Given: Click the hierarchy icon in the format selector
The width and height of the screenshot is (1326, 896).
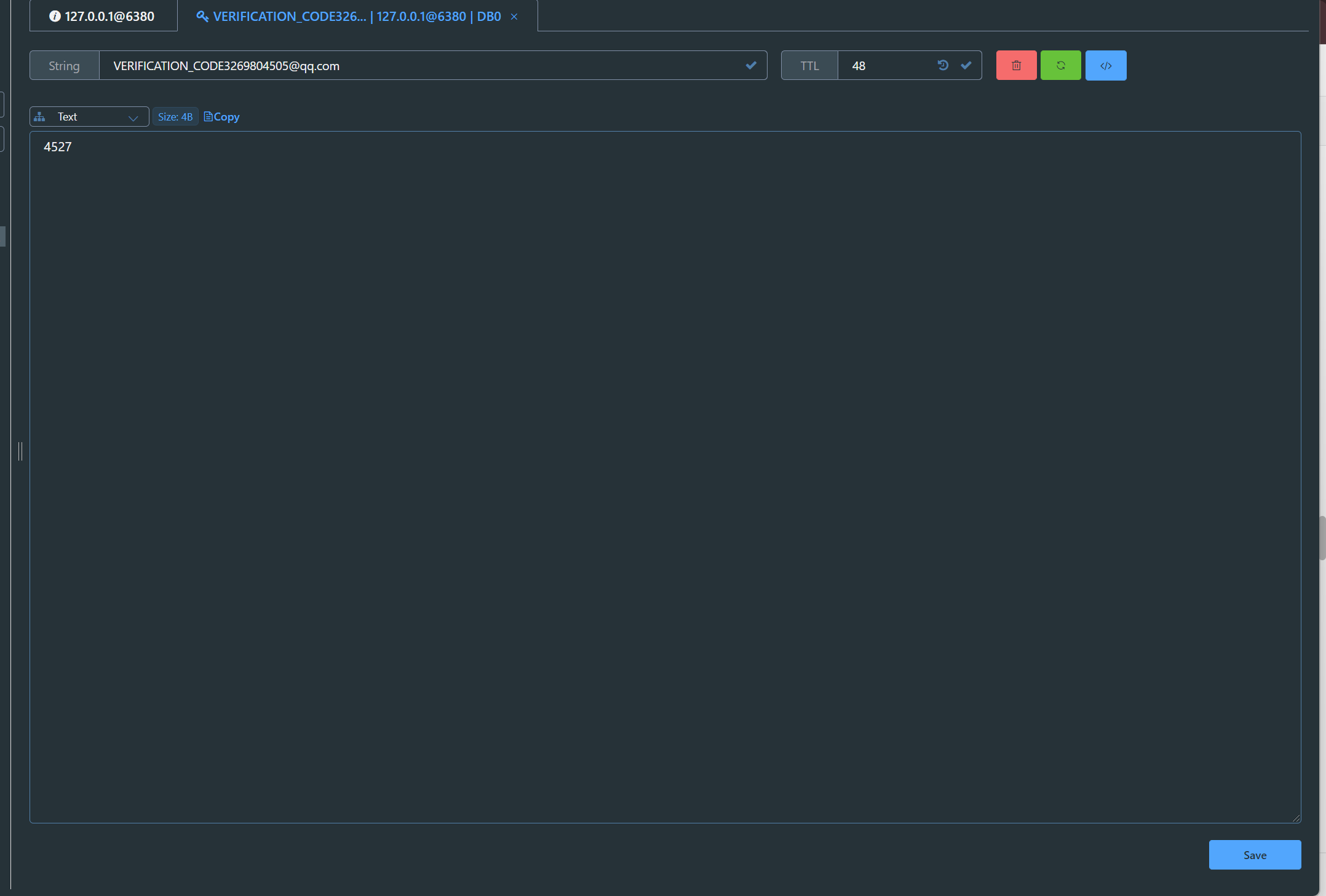Looking at the screenshot, I should (x=40, y=117).
